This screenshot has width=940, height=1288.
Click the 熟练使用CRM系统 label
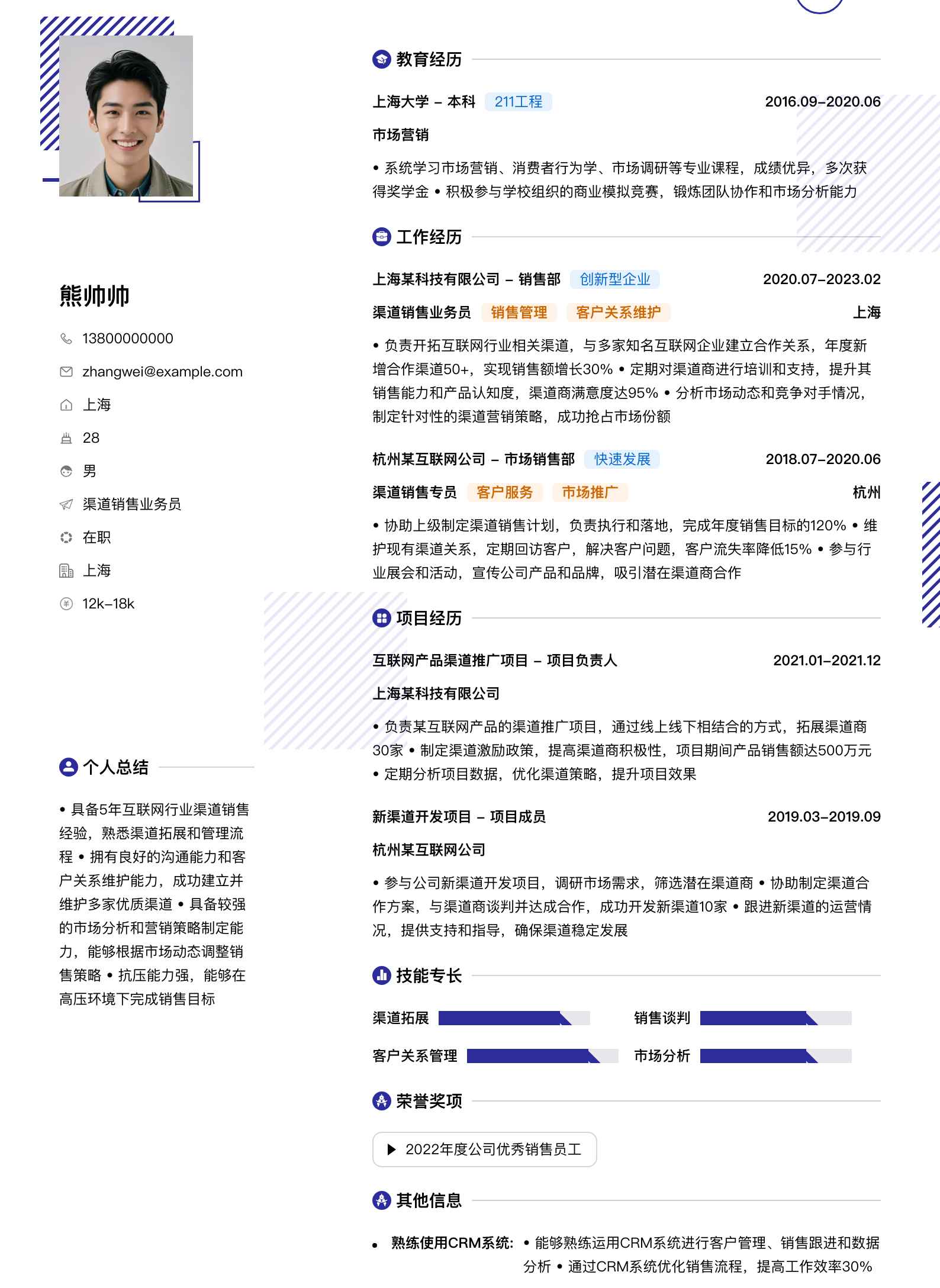pos(452,1243)
